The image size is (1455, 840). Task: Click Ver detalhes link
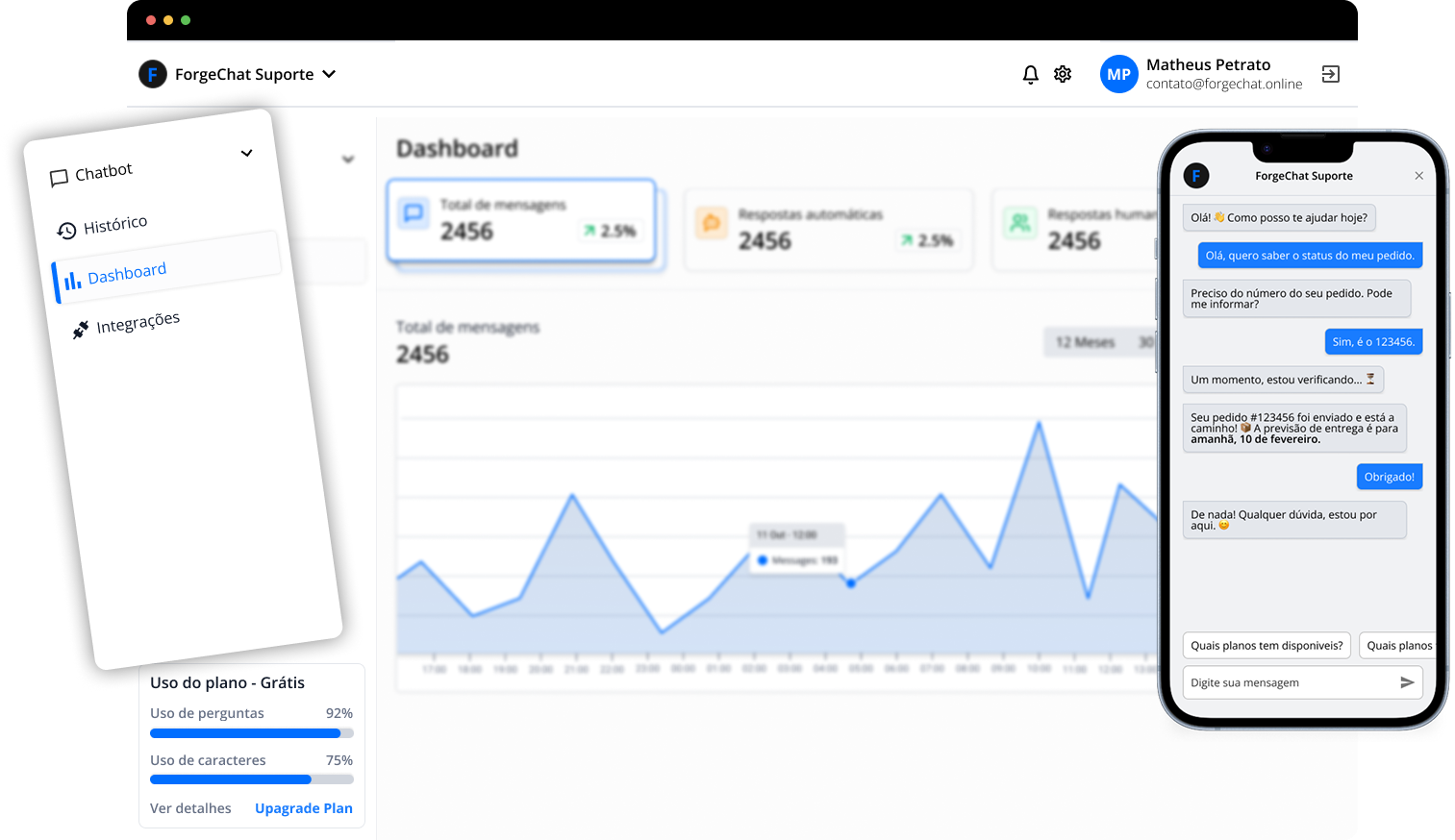190,808
